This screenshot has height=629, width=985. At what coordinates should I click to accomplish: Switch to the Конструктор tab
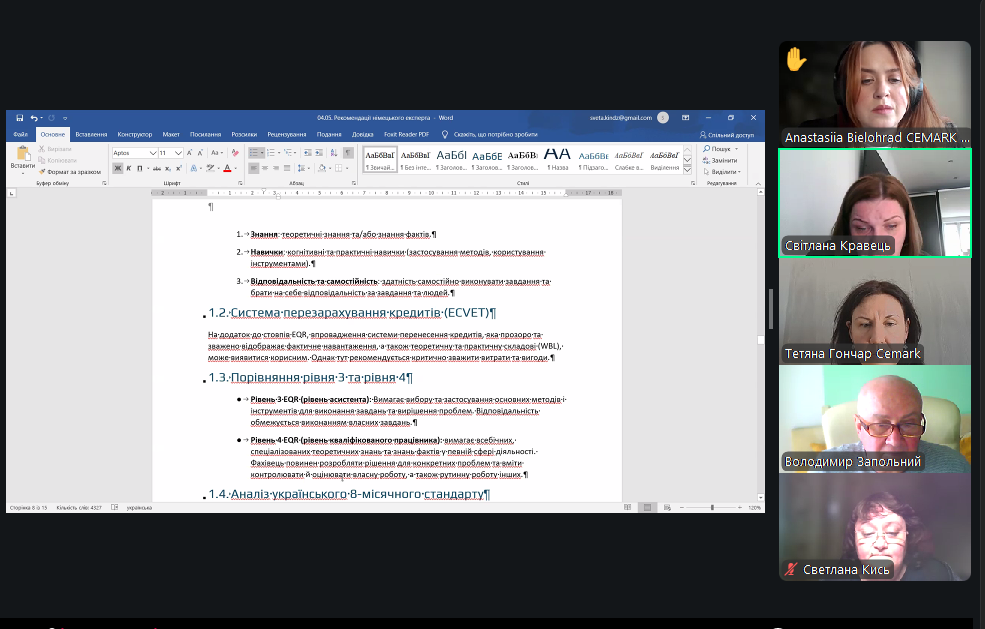click(134, 134)
